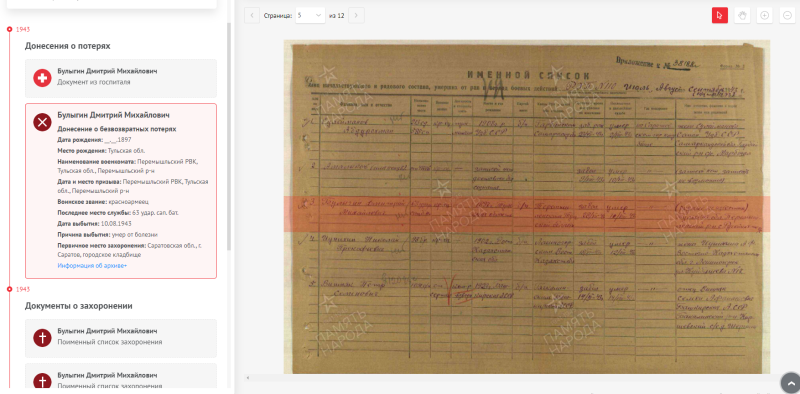The width and height of the screenshot is (800, 394).
Task: Go to the previous document page
Action: click(x=252, y=15)
